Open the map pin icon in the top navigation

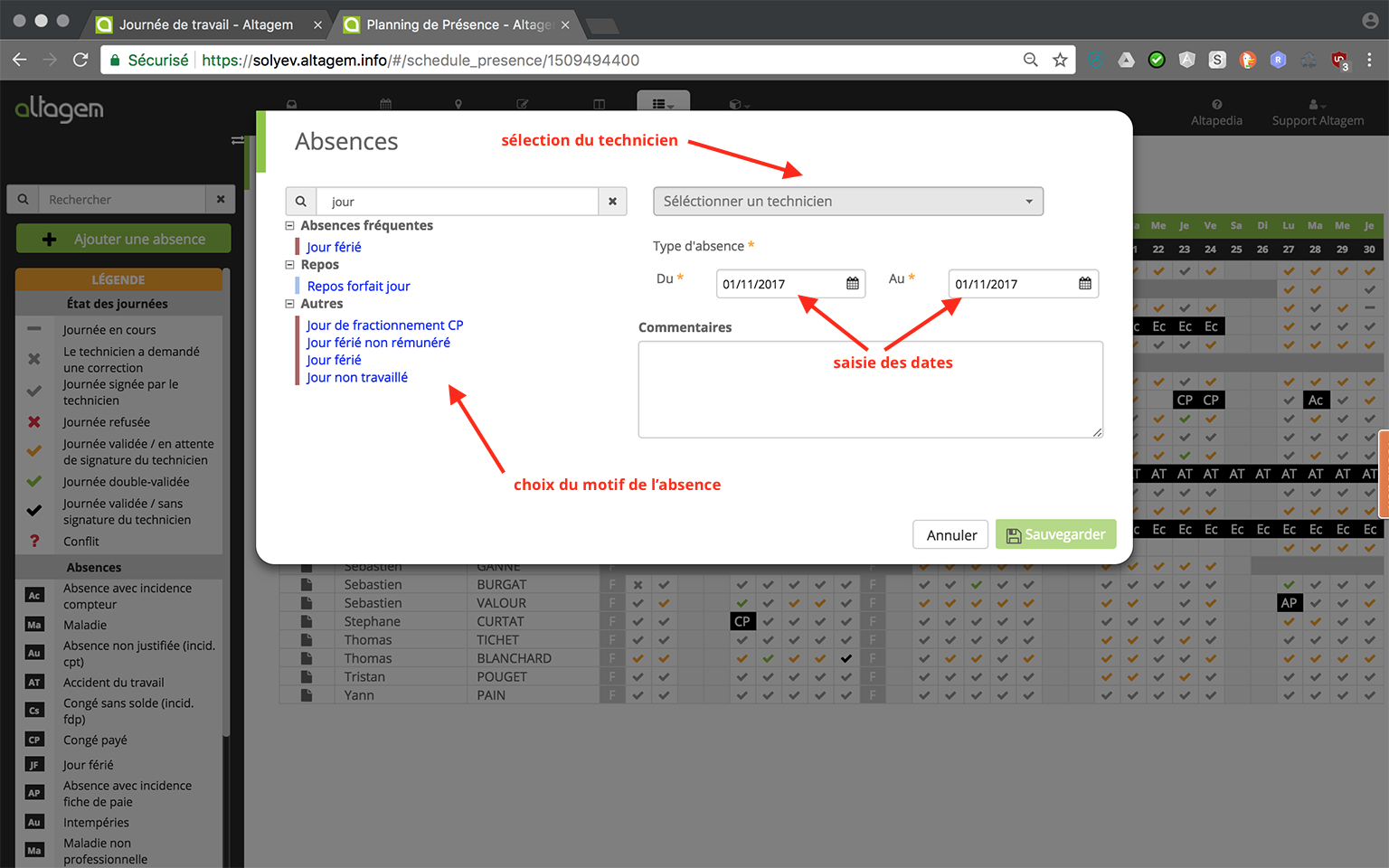click(x=458, y=104)
